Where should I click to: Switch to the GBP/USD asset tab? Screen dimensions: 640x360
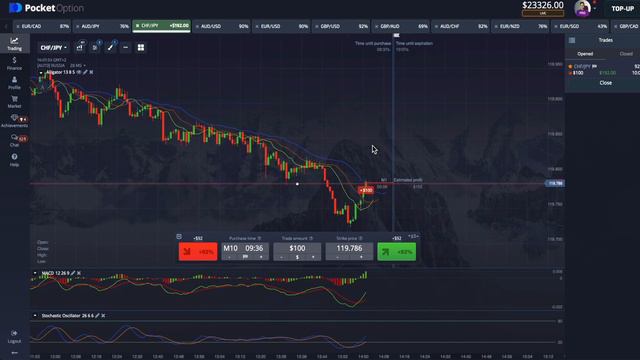[x=341, y=26]
